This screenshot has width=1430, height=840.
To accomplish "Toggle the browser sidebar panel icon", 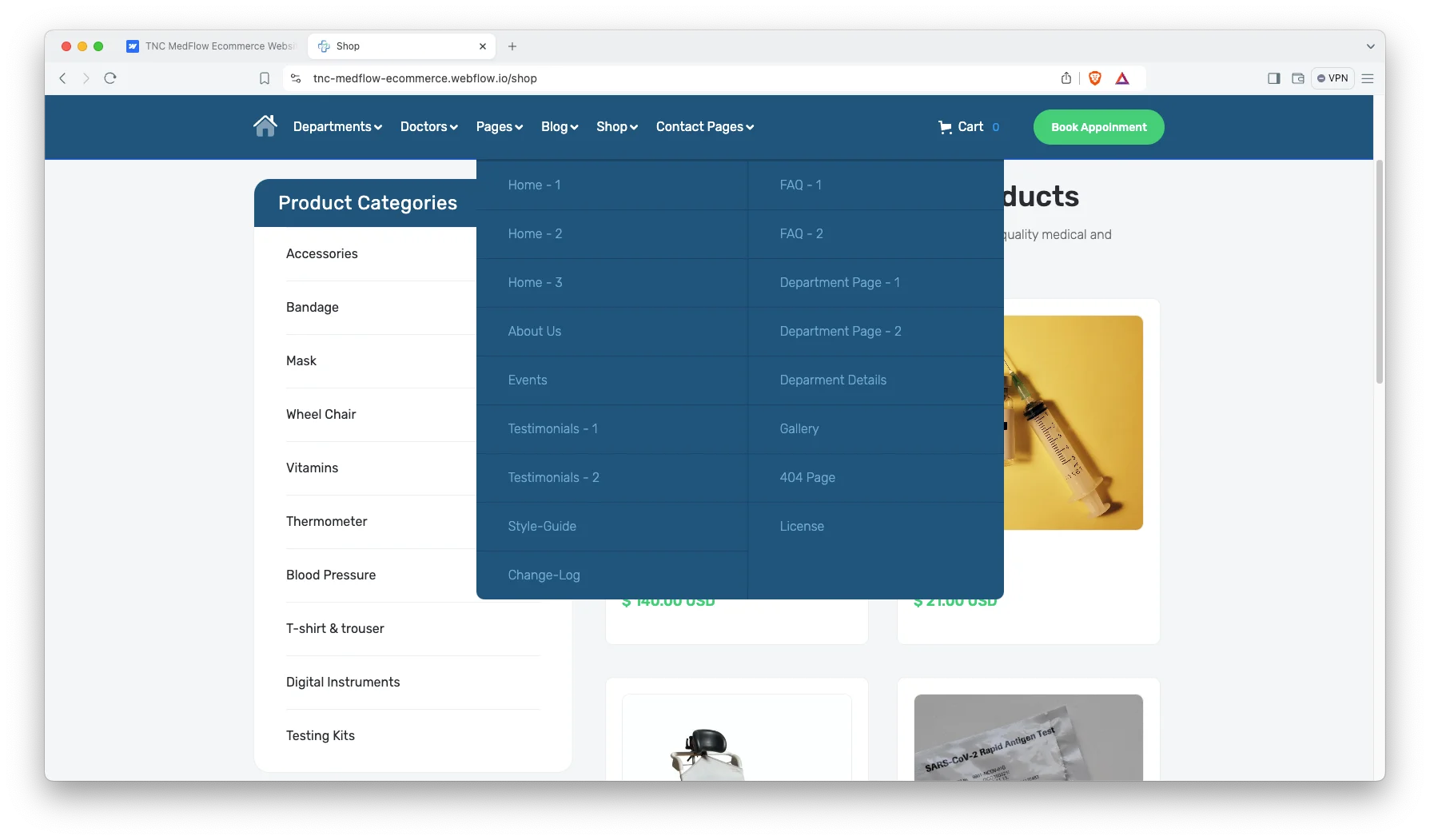I will pos(1273,78).
